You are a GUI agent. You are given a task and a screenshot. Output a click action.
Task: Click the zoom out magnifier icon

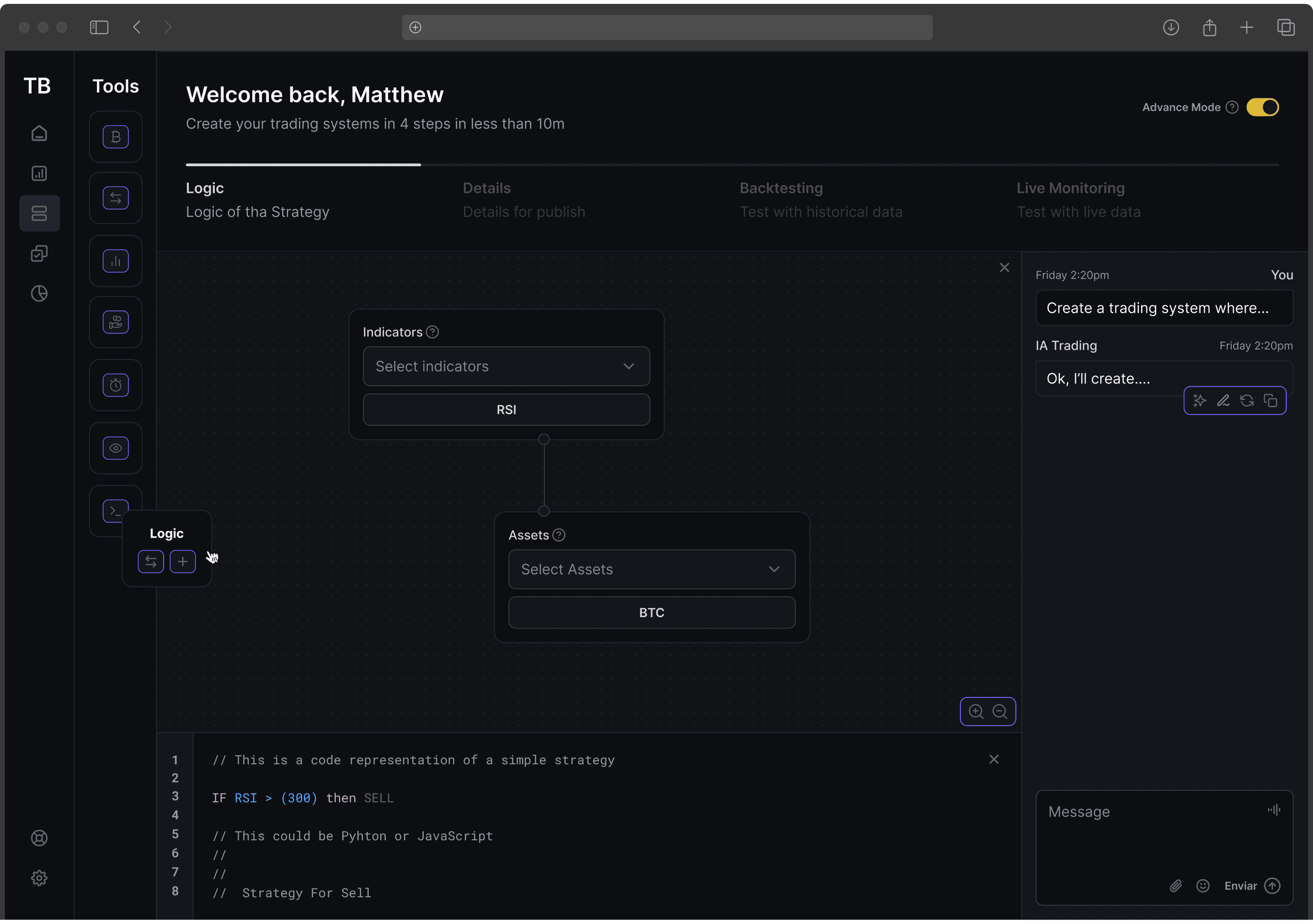pos(1000,711)
